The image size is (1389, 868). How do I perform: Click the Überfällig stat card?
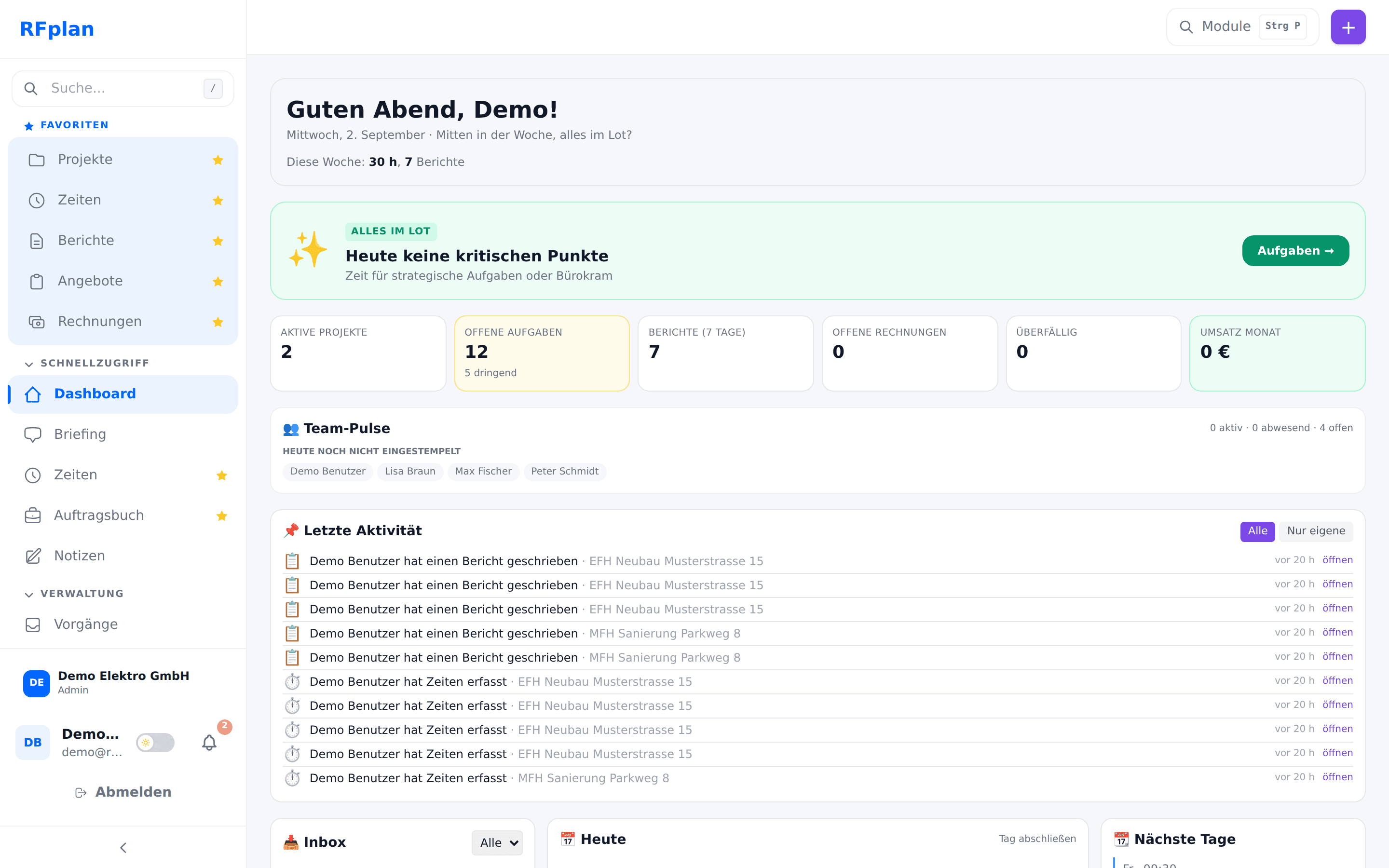pyautogui.click(x=1093, y=353)
